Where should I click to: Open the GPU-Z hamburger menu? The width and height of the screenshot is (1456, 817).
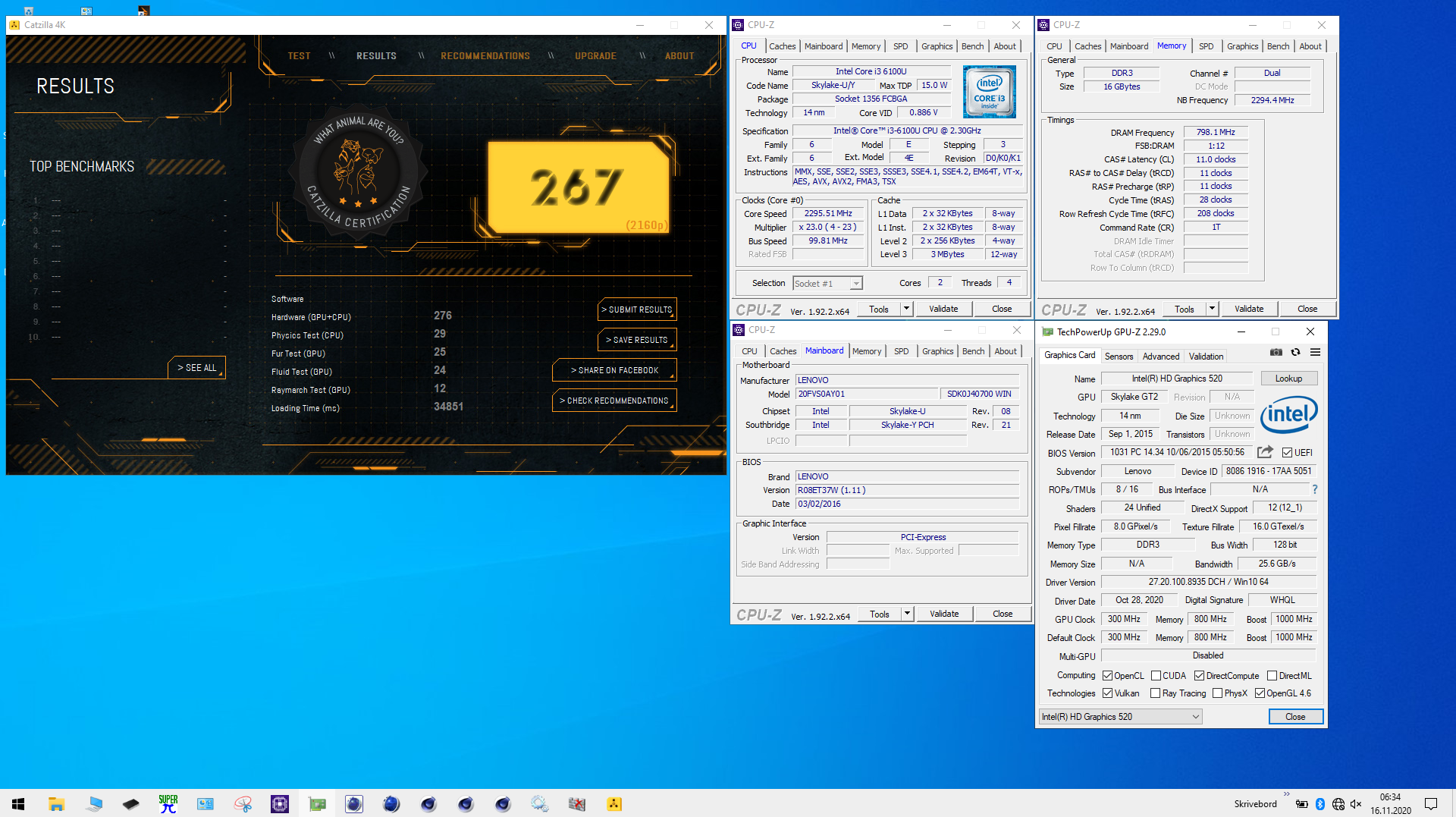coord(1315,352)
